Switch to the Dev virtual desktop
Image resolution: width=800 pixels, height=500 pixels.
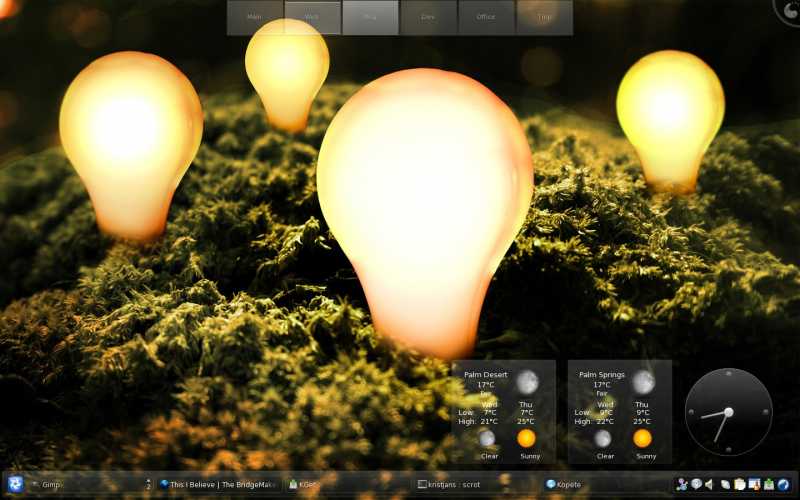tap(428, 17)
